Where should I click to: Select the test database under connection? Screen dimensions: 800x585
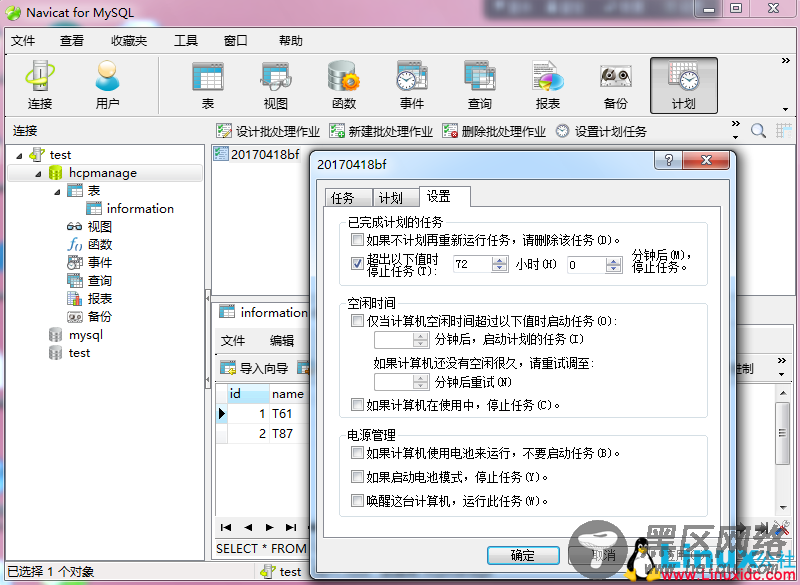(69, 352)
